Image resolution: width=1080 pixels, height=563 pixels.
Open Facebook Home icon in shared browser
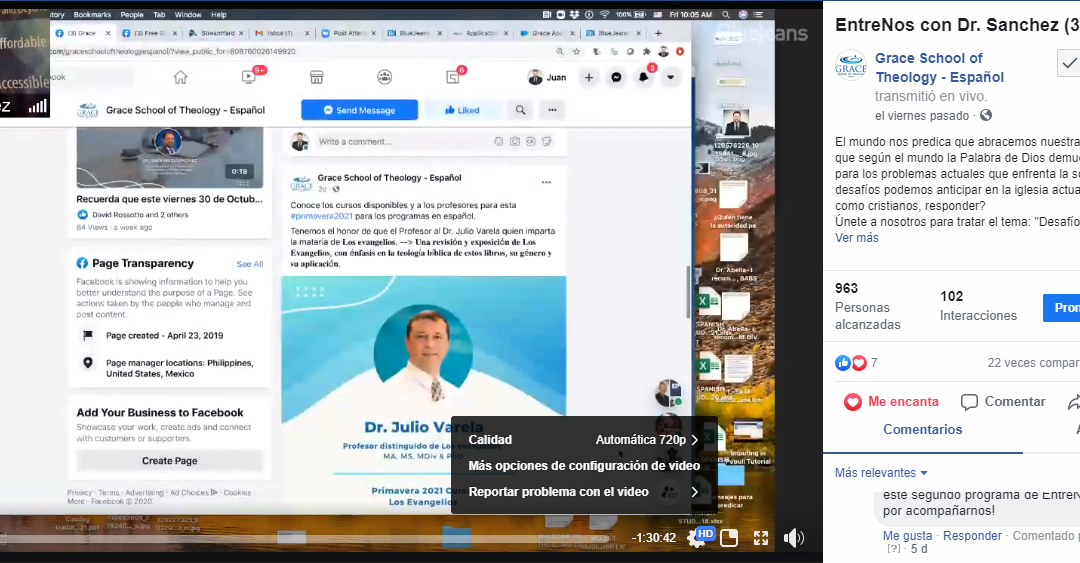click(180, 77)
